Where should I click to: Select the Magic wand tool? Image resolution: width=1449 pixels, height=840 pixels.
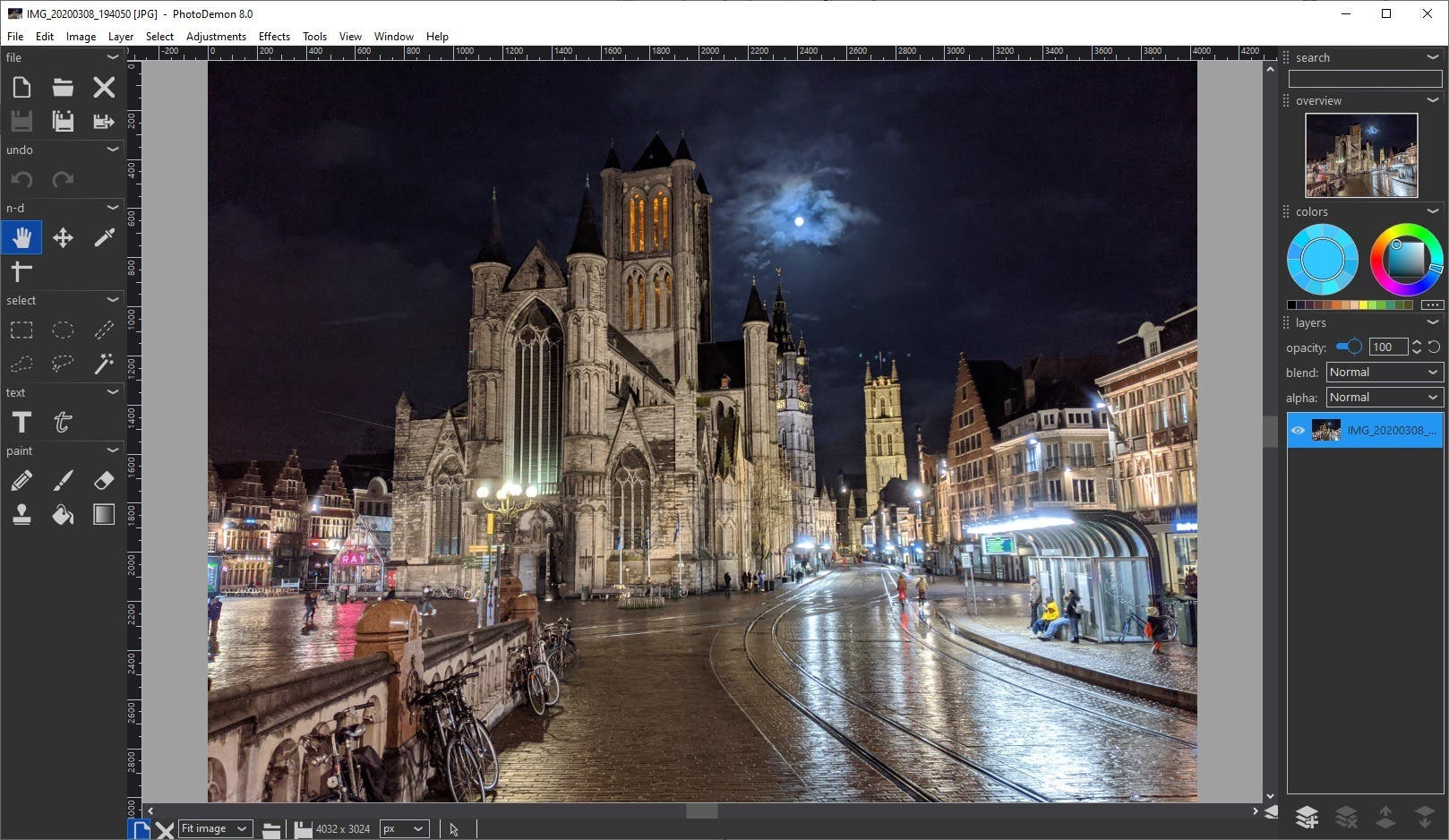click(x=104, y=364)
